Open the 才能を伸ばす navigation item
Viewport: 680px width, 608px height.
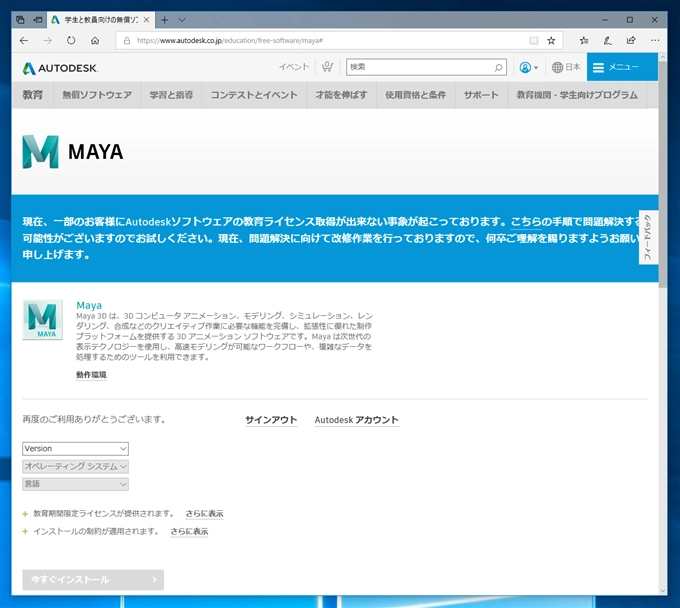coord(341,95)
